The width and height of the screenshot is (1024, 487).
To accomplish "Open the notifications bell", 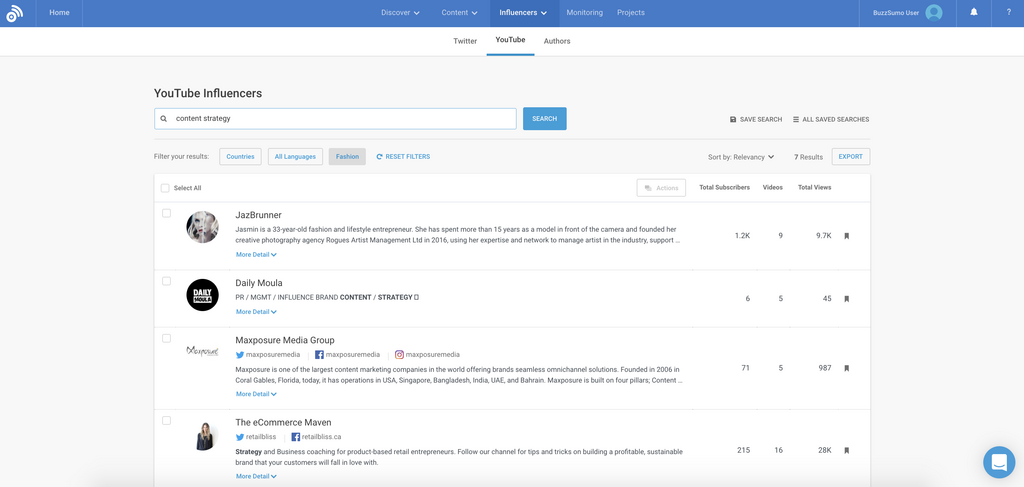I will tap(974, 12).
